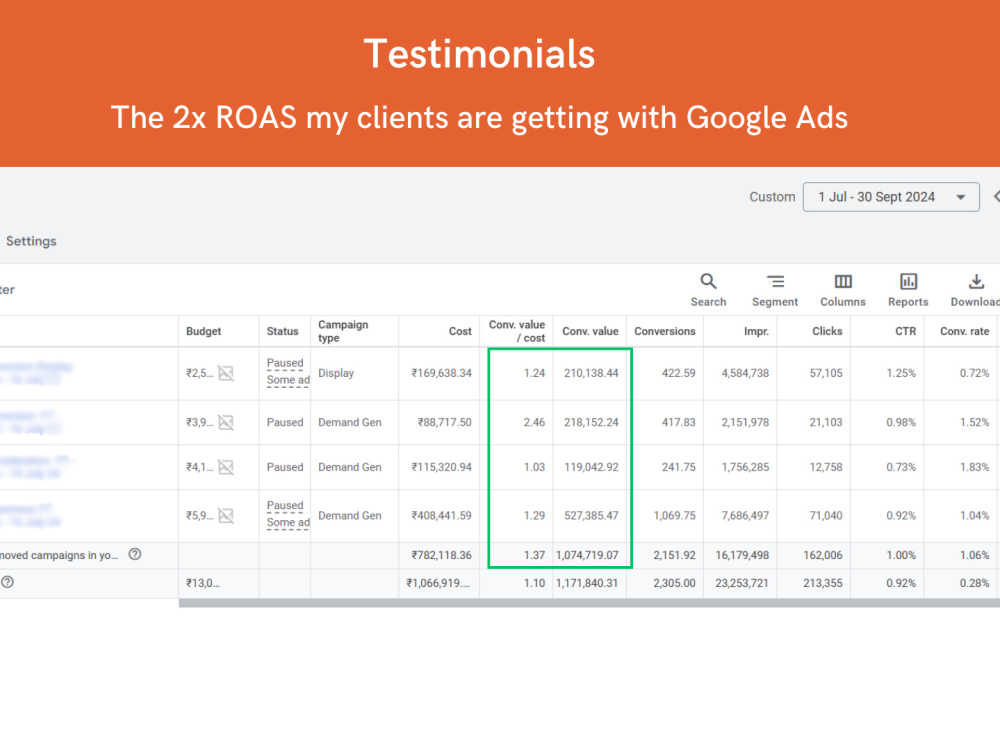
Task: Select the impressions value 4,584,738
Action: tap(745, 373)
